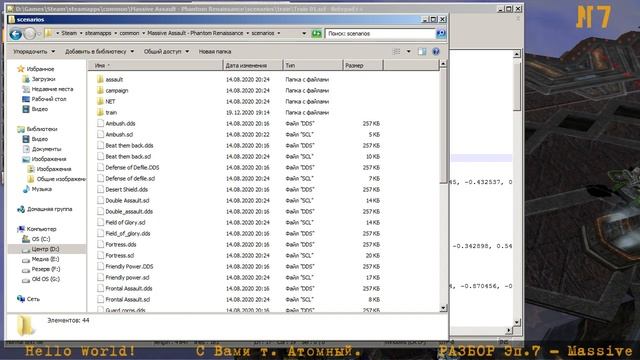Viewport: 640px width, 360px height.
Task: Open the Общий доступ dropdown
Action: (x=166, y=51)
